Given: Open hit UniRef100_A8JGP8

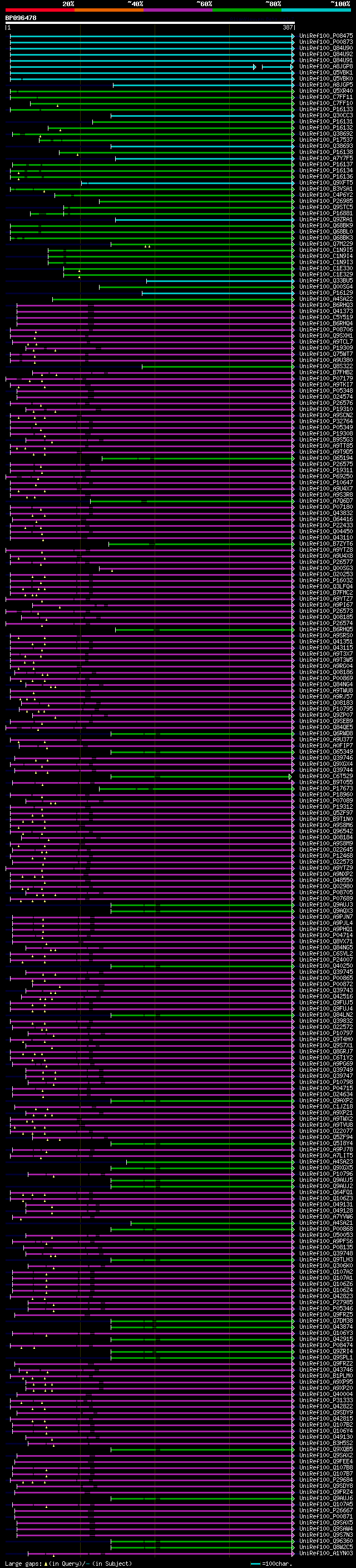Looking at the screenshot, I should [325, 66].
